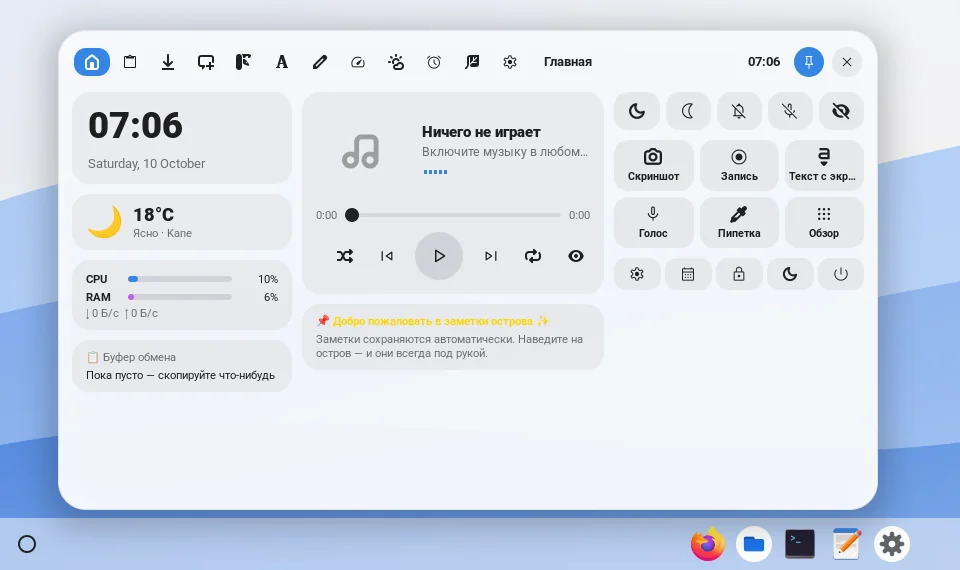This screenshot has width=960, height=570.
Task: Open the alarm clock tab
Action: pos(434,62)
